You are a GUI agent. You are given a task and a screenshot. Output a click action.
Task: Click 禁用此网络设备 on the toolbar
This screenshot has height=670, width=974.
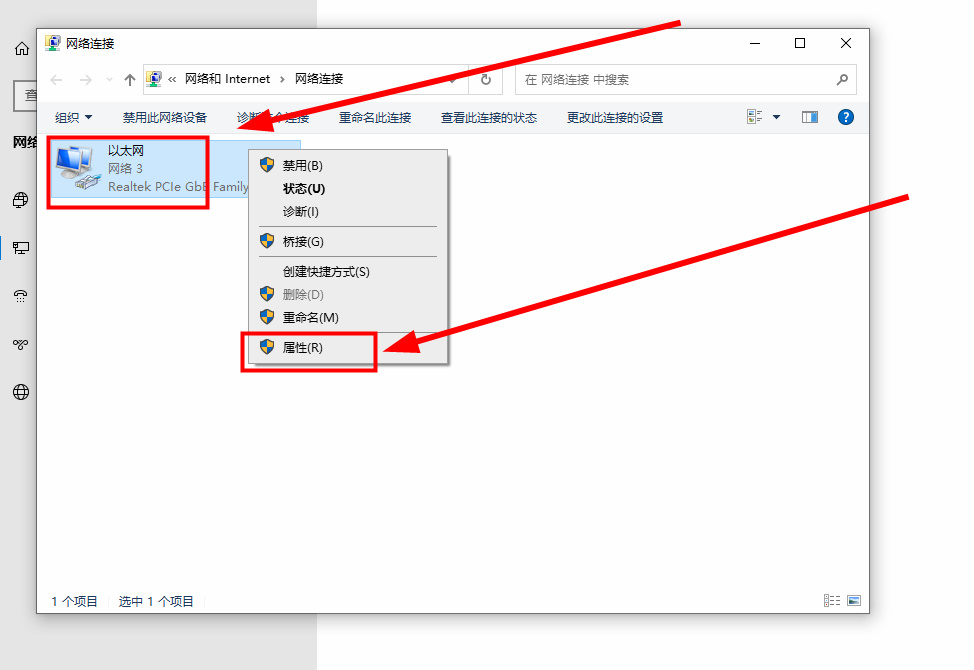164,117
